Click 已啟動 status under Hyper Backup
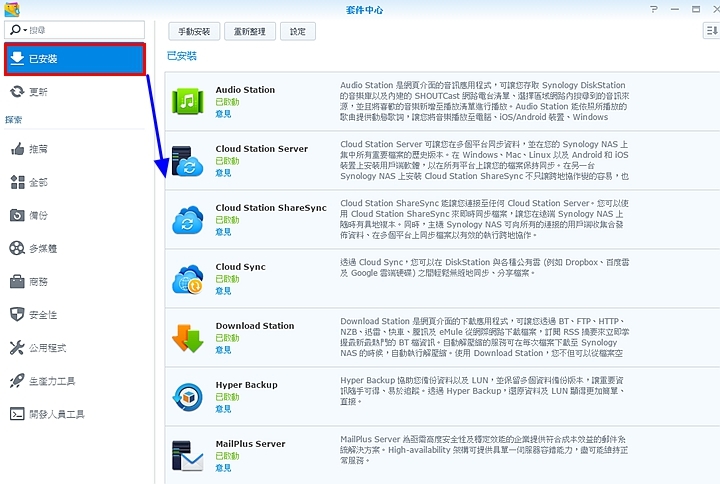Viewport: 720px width, 484px height. (x=227, y=397)
